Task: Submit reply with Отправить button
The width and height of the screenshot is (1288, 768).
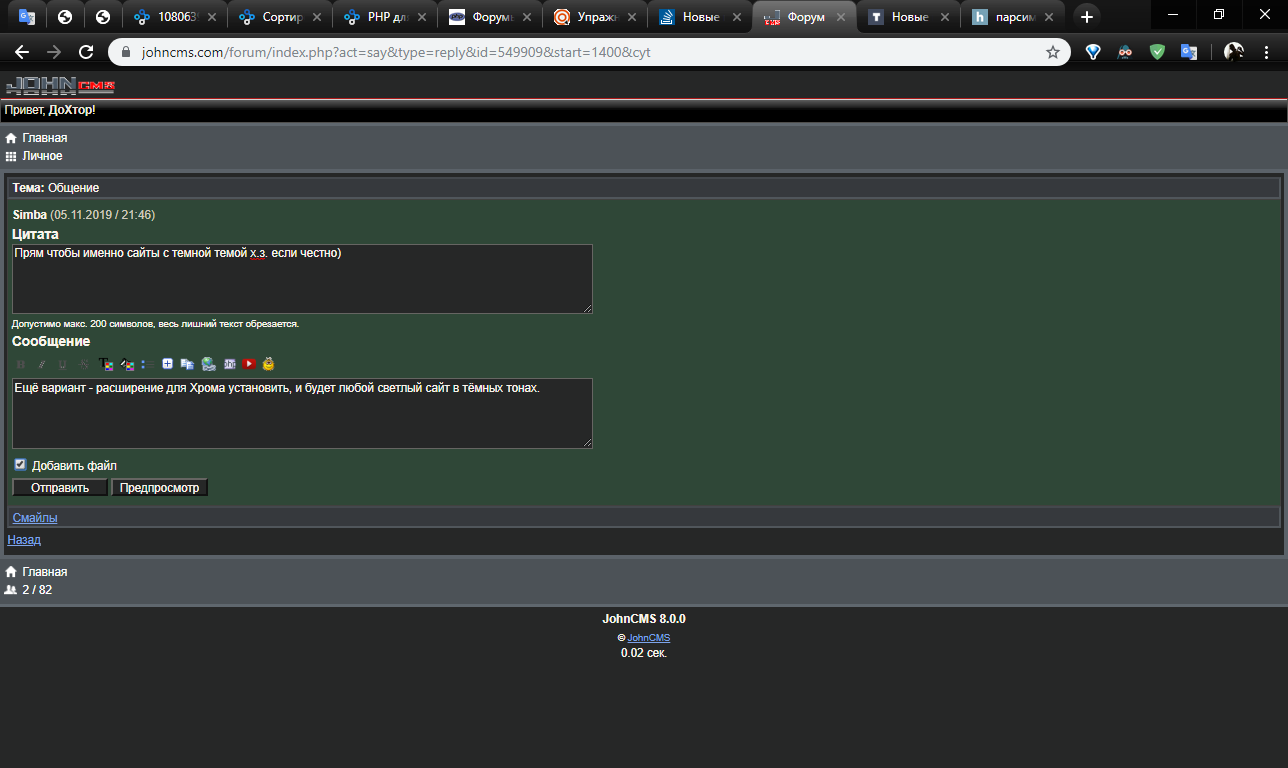Action: pyautogui.click(x=60, y=488)
